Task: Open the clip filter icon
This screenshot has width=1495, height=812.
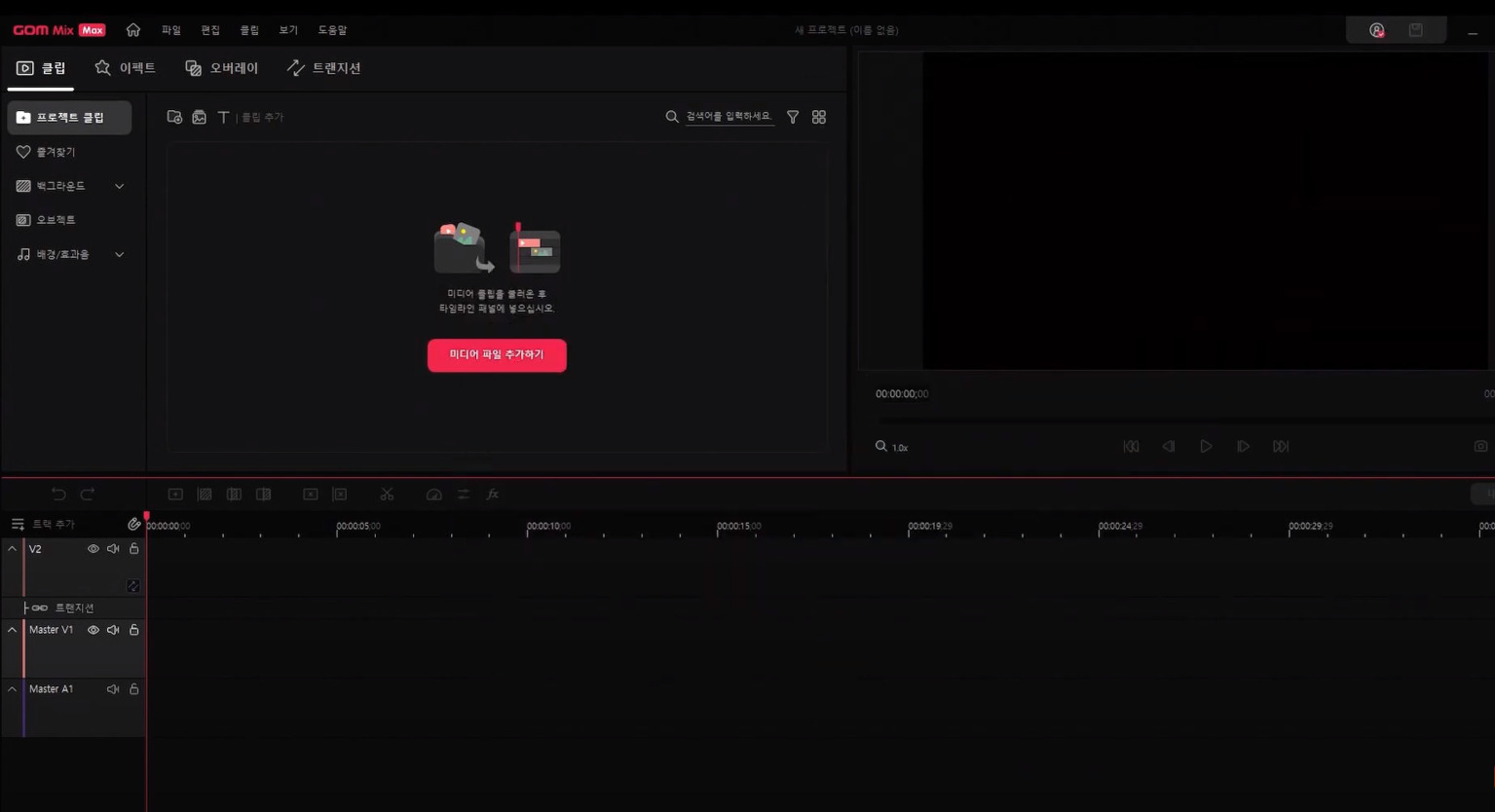Action: point(793,117)
